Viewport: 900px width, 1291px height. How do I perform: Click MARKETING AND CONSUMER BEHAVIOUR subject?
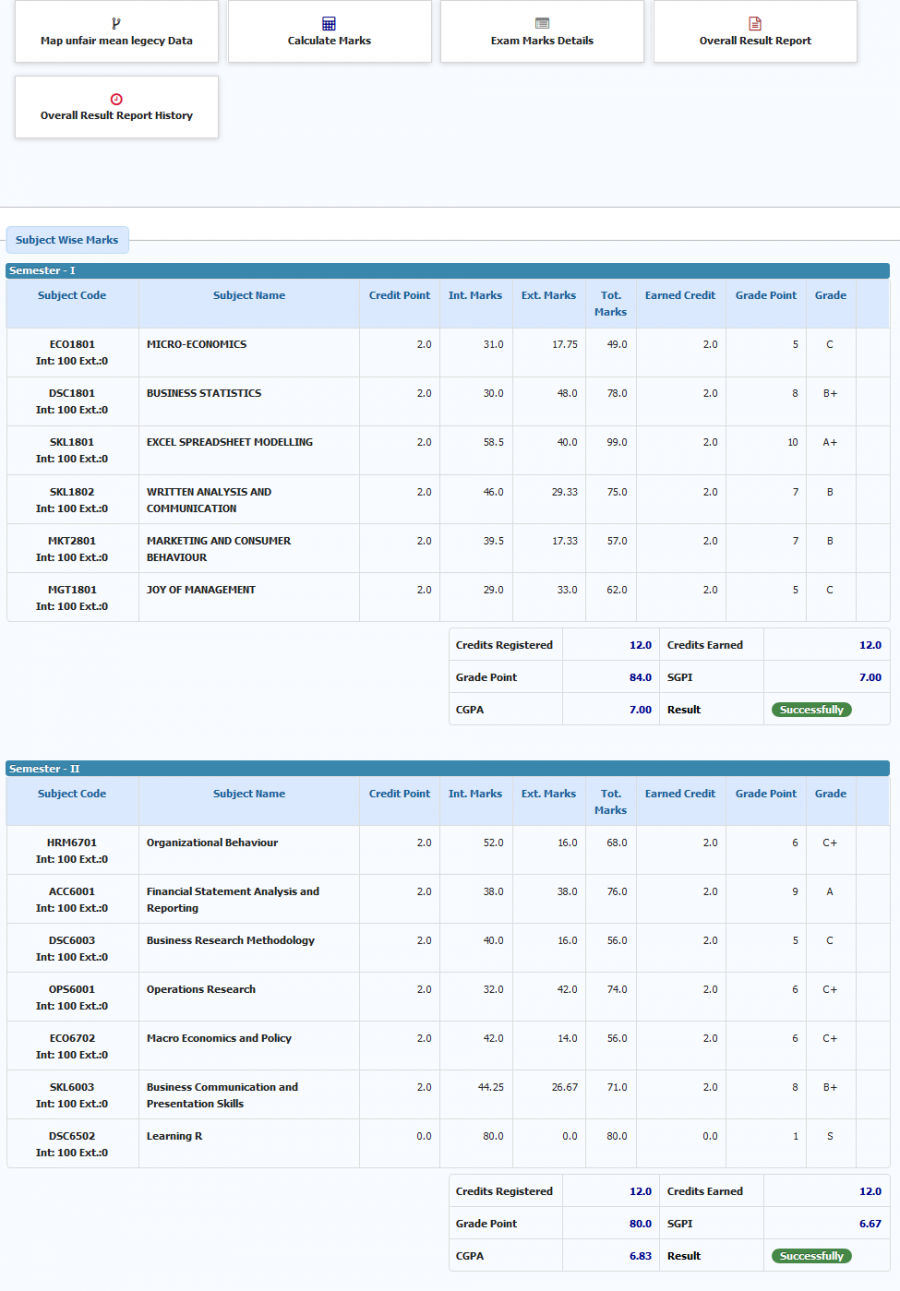(x=218, y=549)
